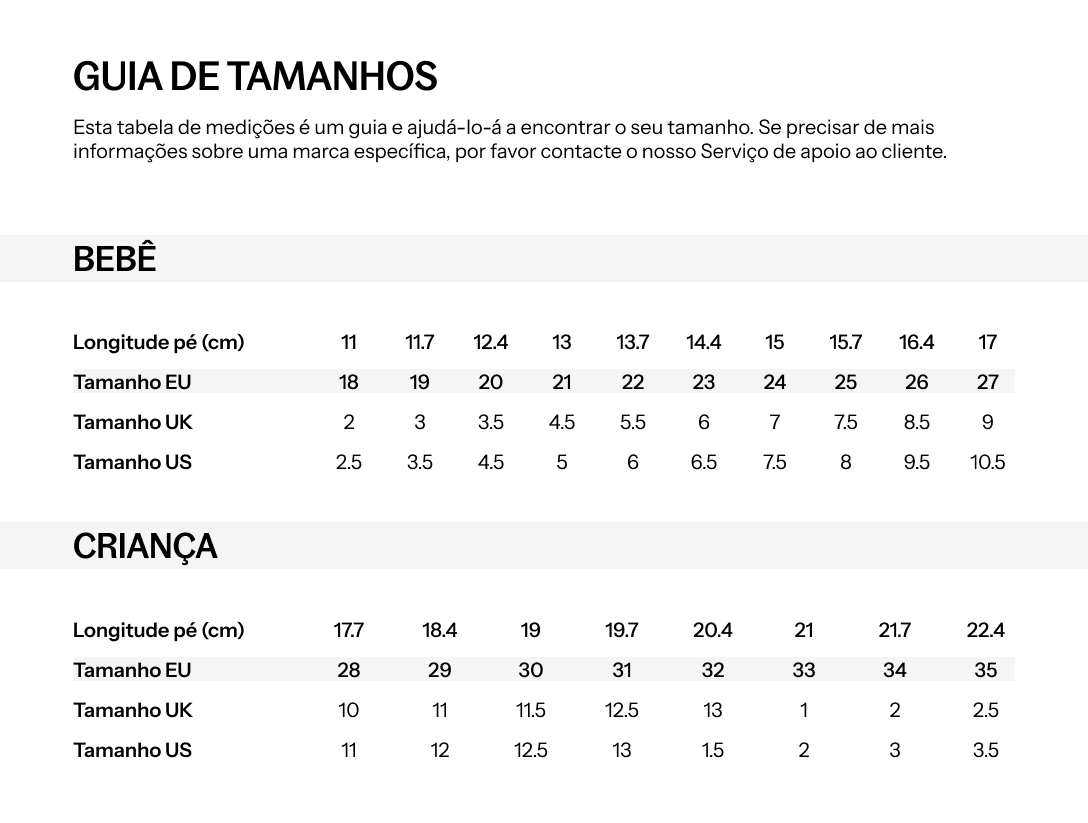Click Tamanho UK label in baby table
This screenshot has width=1088, height=823.
(133, 422)
